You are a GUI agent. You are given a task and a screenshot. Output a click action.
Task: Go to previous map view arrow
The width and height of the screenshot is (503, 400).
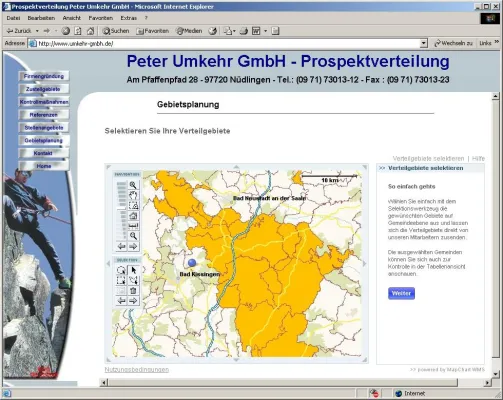point(122,247)
